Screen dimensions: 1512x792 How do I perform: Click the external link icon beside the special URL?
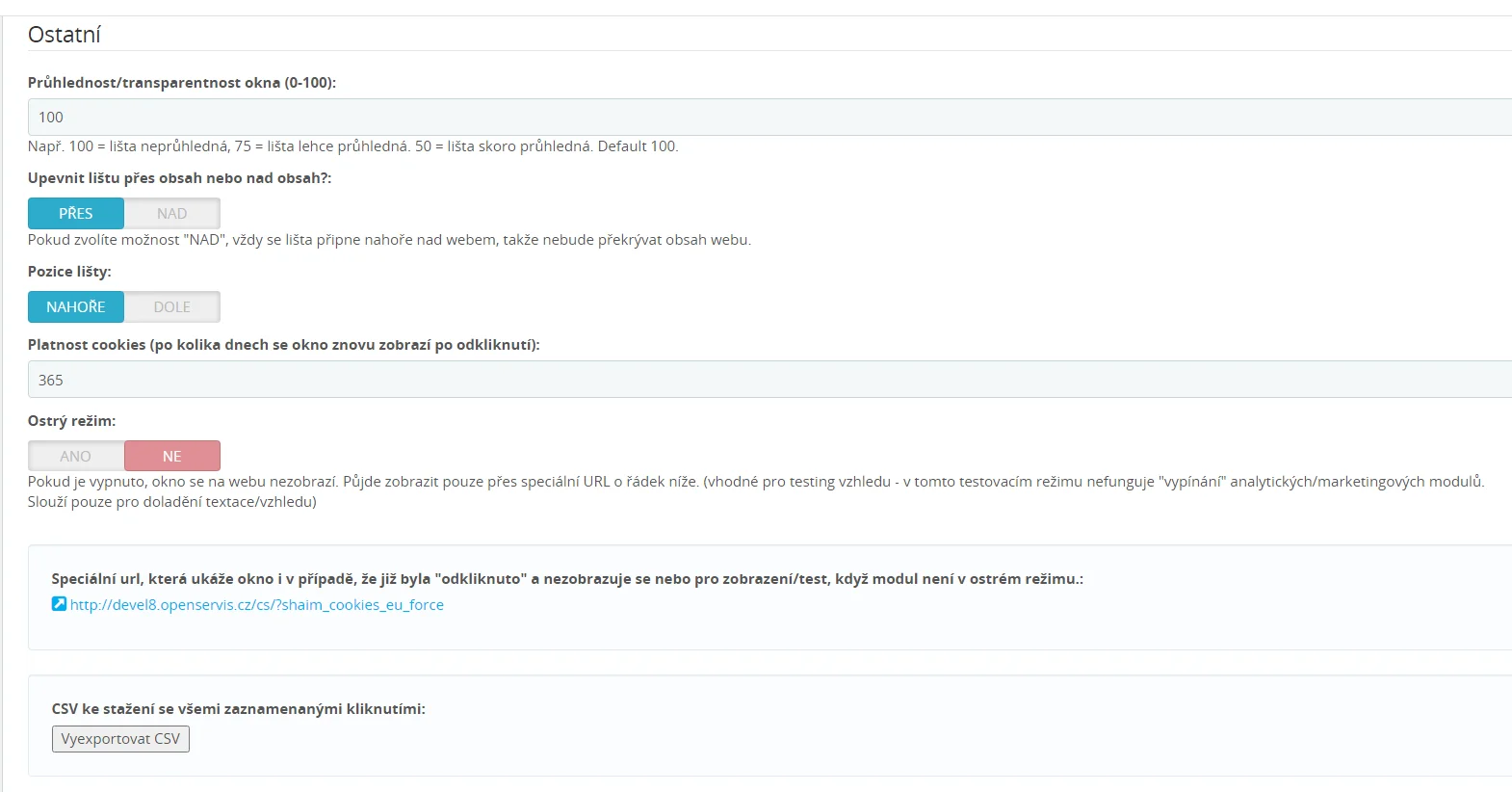[x=59, y=604]
